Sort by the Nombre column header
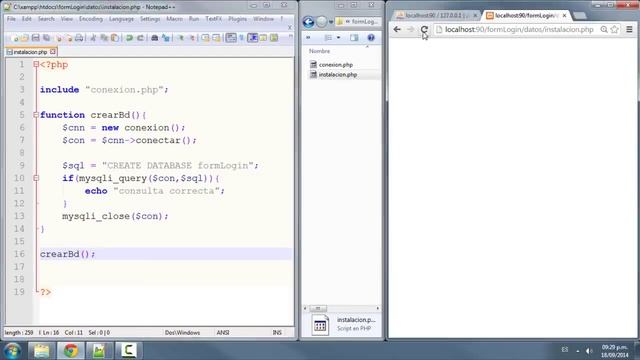Viewport: 640px width, 360px height. coord(320,51)
